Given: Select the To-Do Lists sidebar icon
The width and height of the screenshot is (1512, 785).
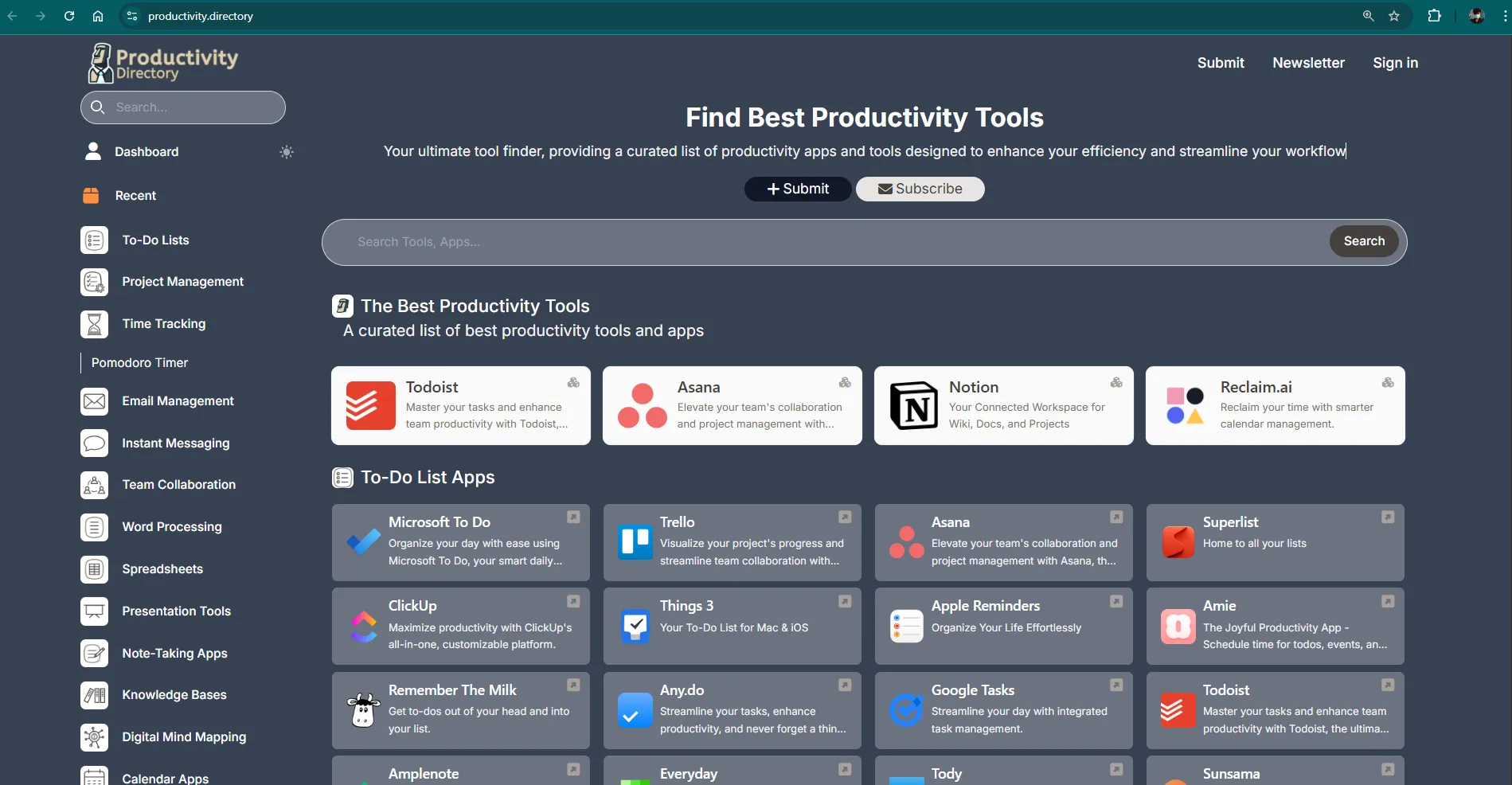Looking at the screenshot, I should pos(94,240).
